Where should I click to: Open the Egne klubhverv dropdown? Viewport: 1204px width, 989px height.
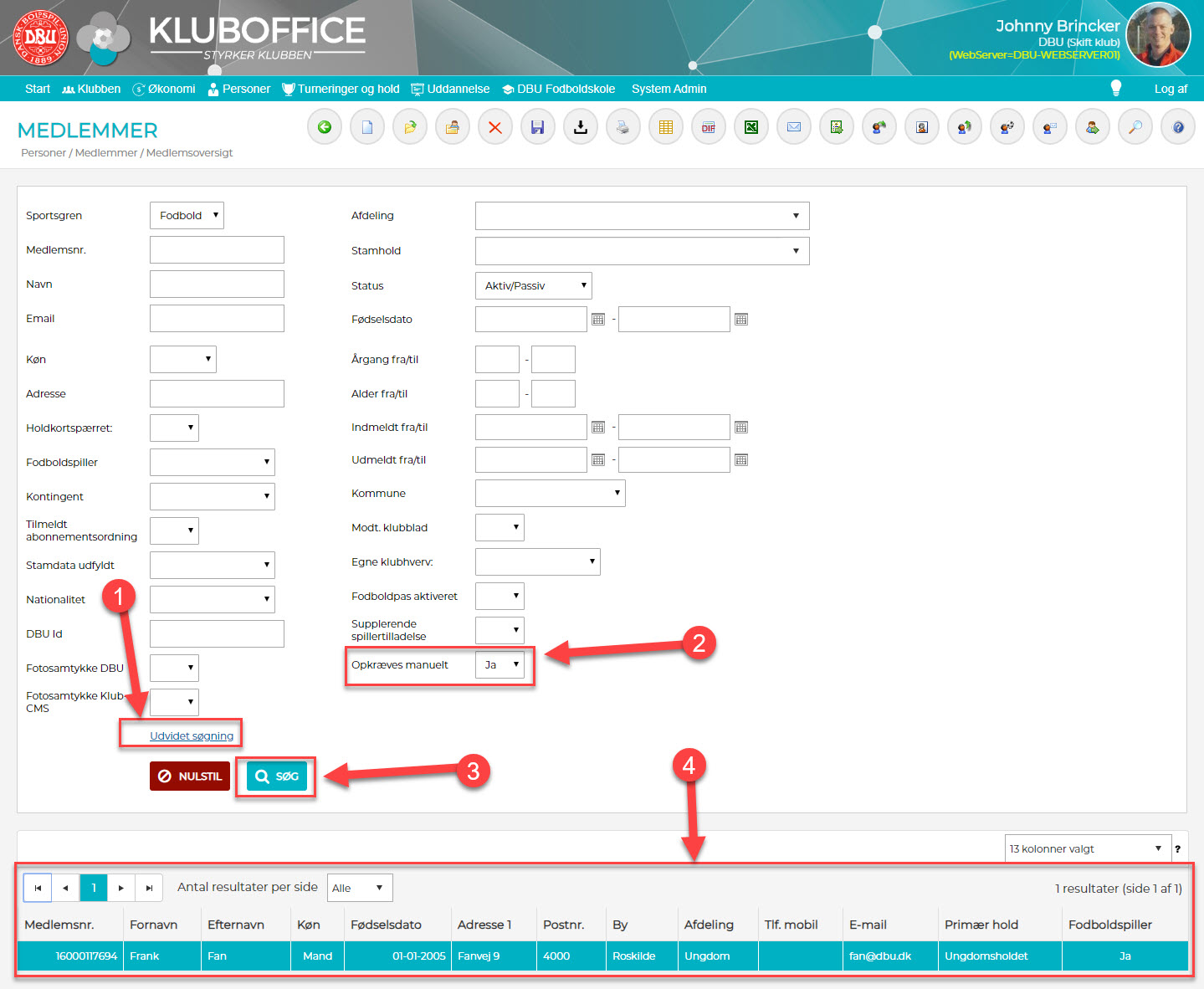click(x=537, y=562)
